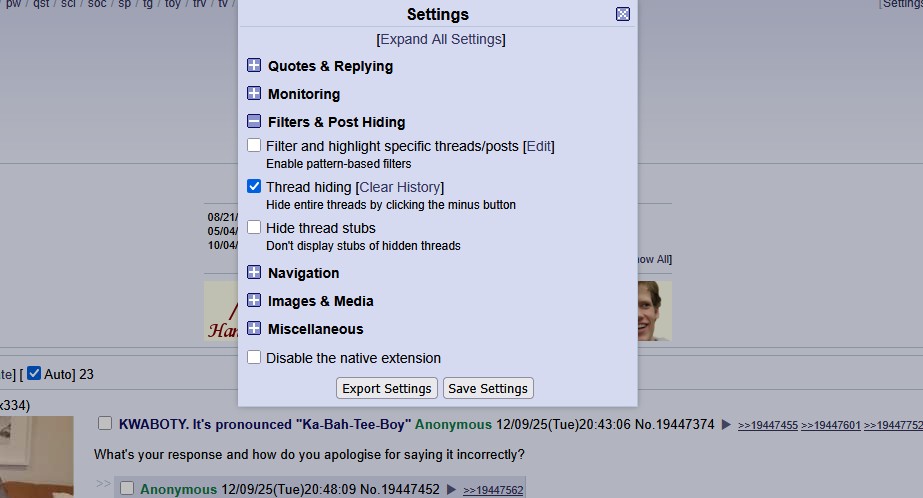
Task: Expand the Monitoring section
Action: 254,94
